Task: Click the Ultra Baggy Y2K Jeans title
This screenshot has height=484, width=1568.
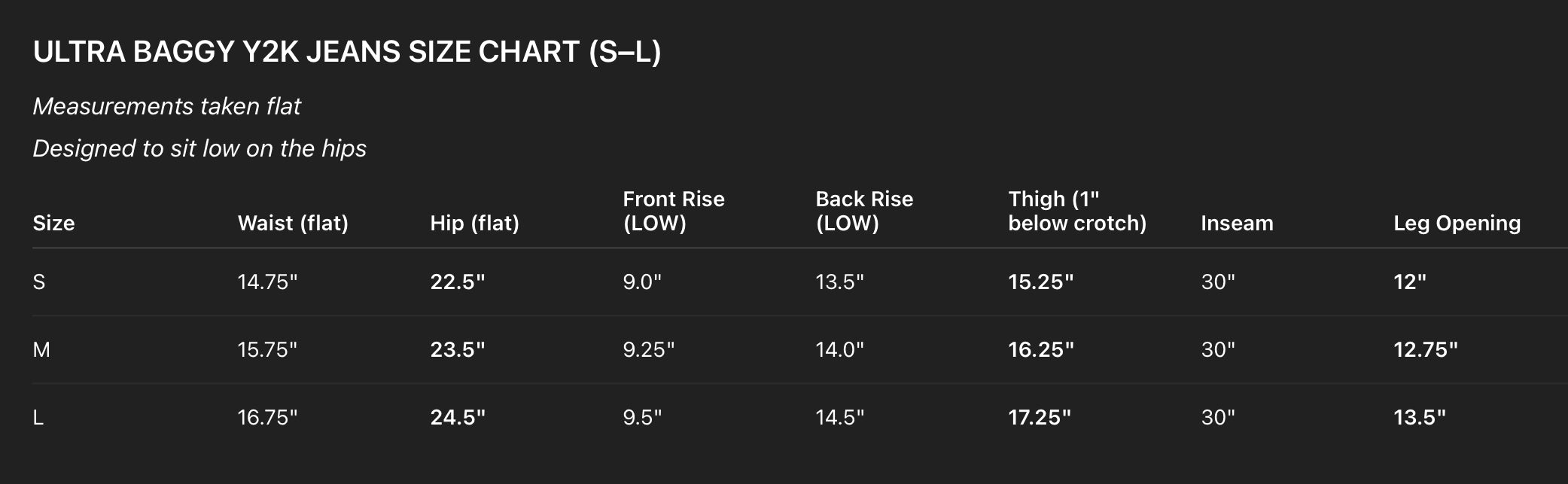Action: click(x=347, y=52)
